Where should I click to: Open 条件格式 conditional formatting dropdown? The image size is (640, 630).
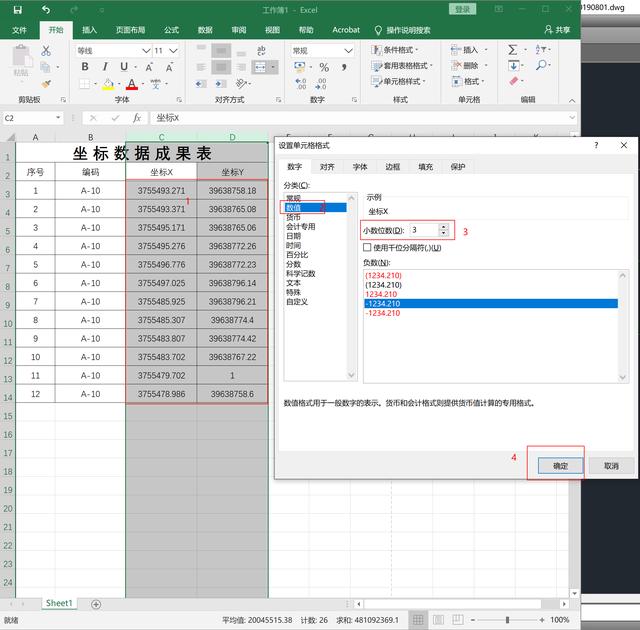(x=395, y=50)
